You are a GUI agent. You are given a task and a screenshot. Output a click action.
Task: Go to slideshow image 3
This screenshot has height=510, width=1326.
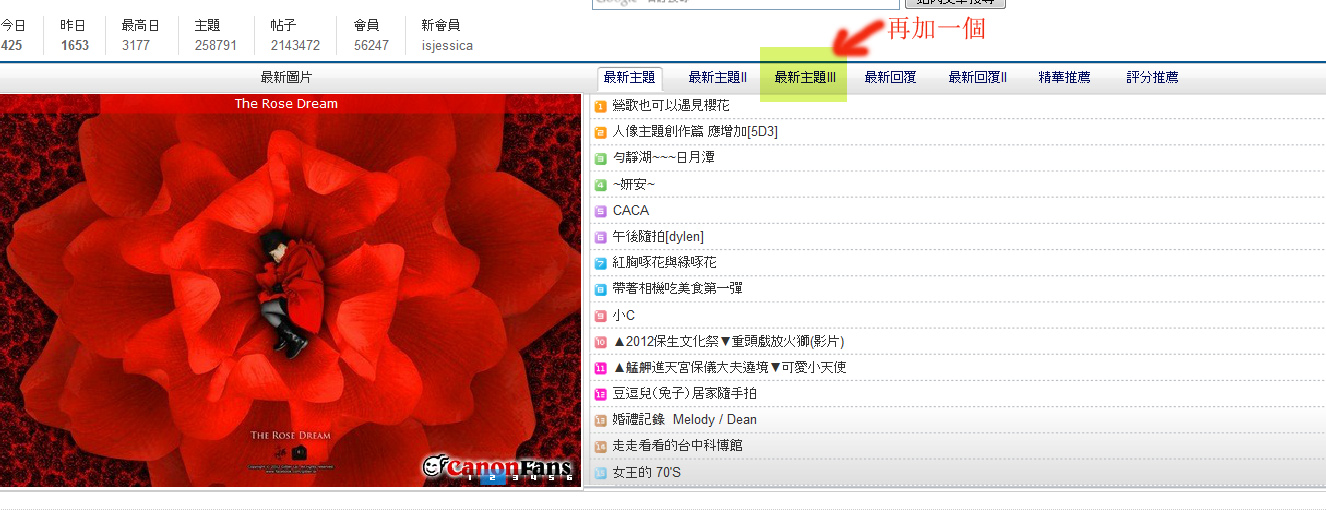[516, 478]
